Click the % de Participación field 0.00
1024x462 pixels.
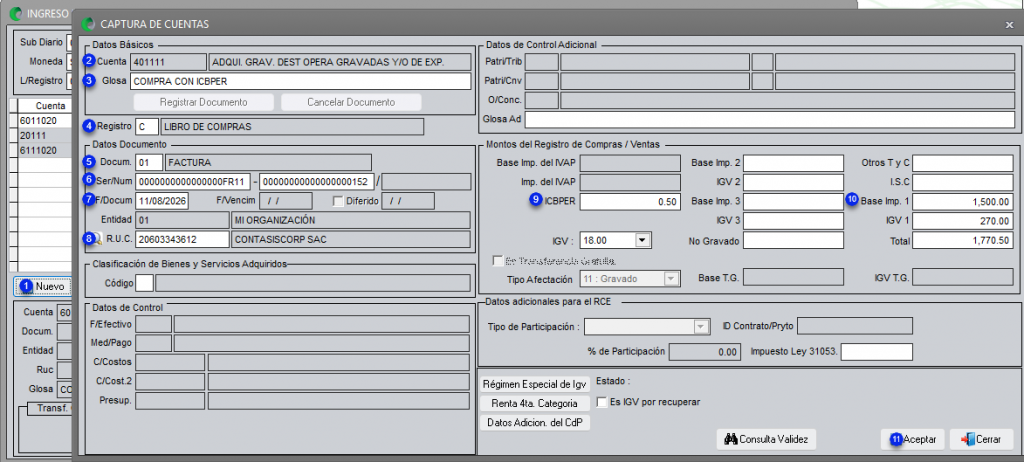[x=706, y=352]
